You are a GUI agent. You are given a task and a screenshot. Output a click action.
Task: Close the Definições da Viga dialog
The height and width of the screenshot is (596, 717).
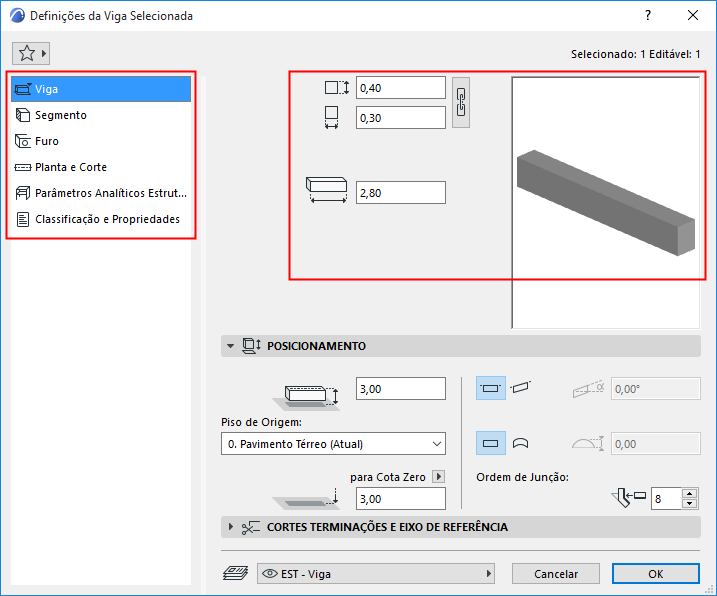(693, 15)
